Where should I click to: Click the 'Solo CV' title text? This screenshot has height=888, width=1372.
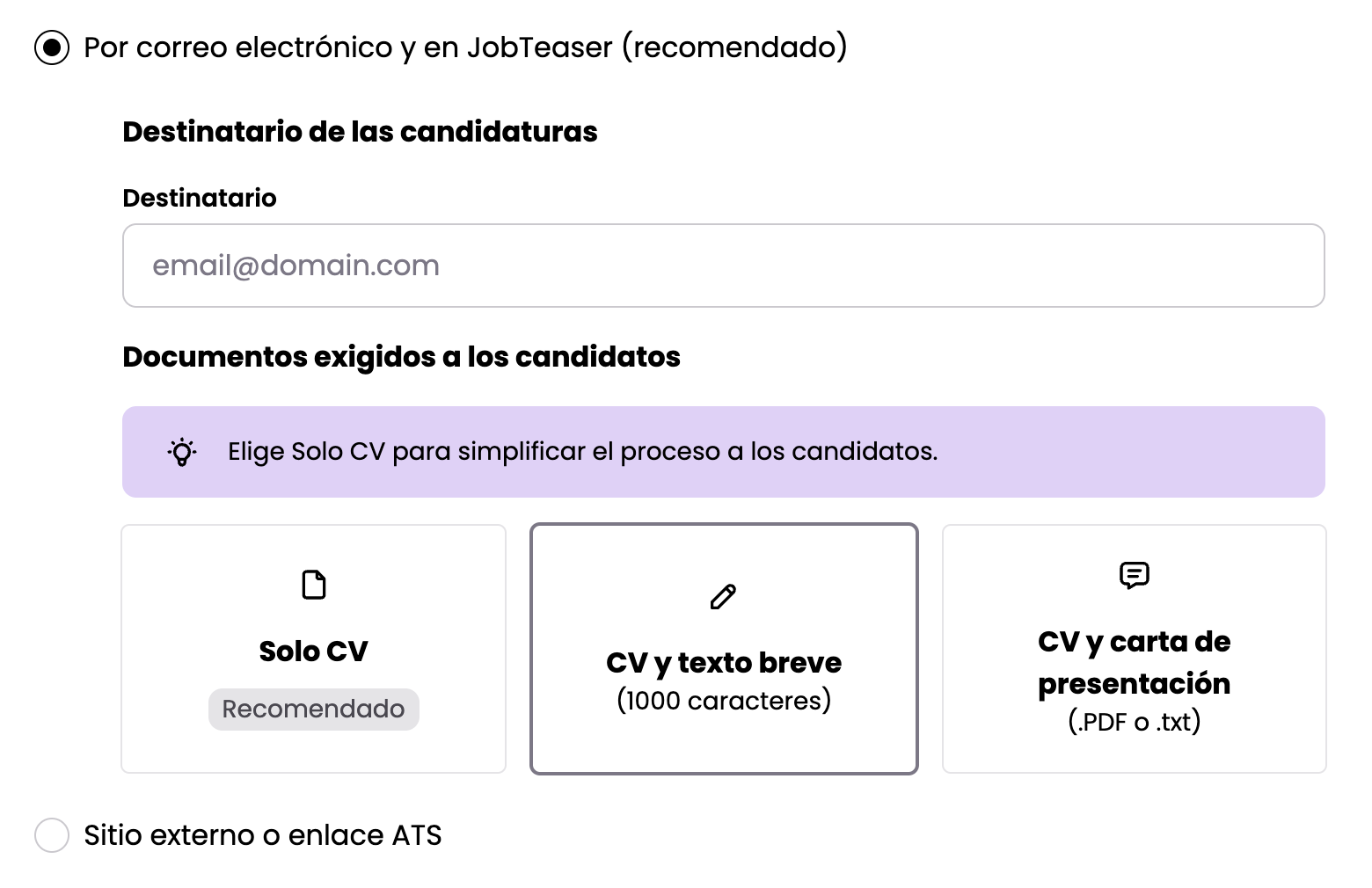coord(314,651)
